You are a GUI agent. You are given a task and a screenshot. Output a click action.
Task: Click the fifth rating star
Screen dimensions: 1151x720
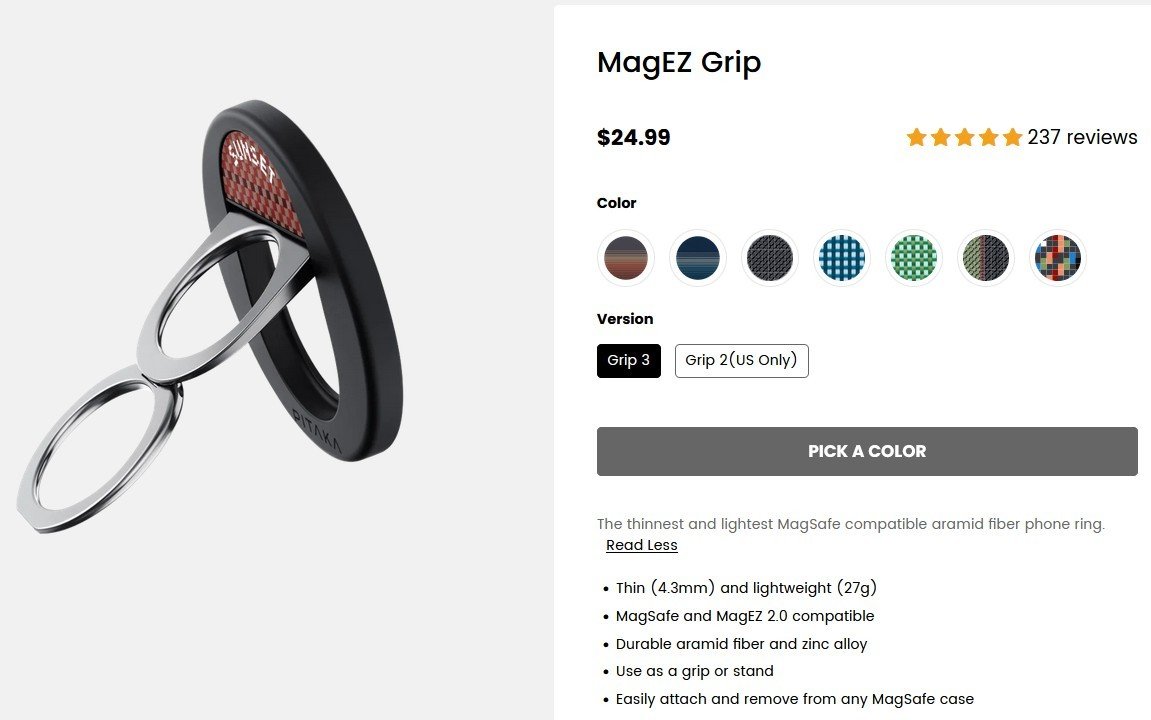click(x=1012, y=137)
